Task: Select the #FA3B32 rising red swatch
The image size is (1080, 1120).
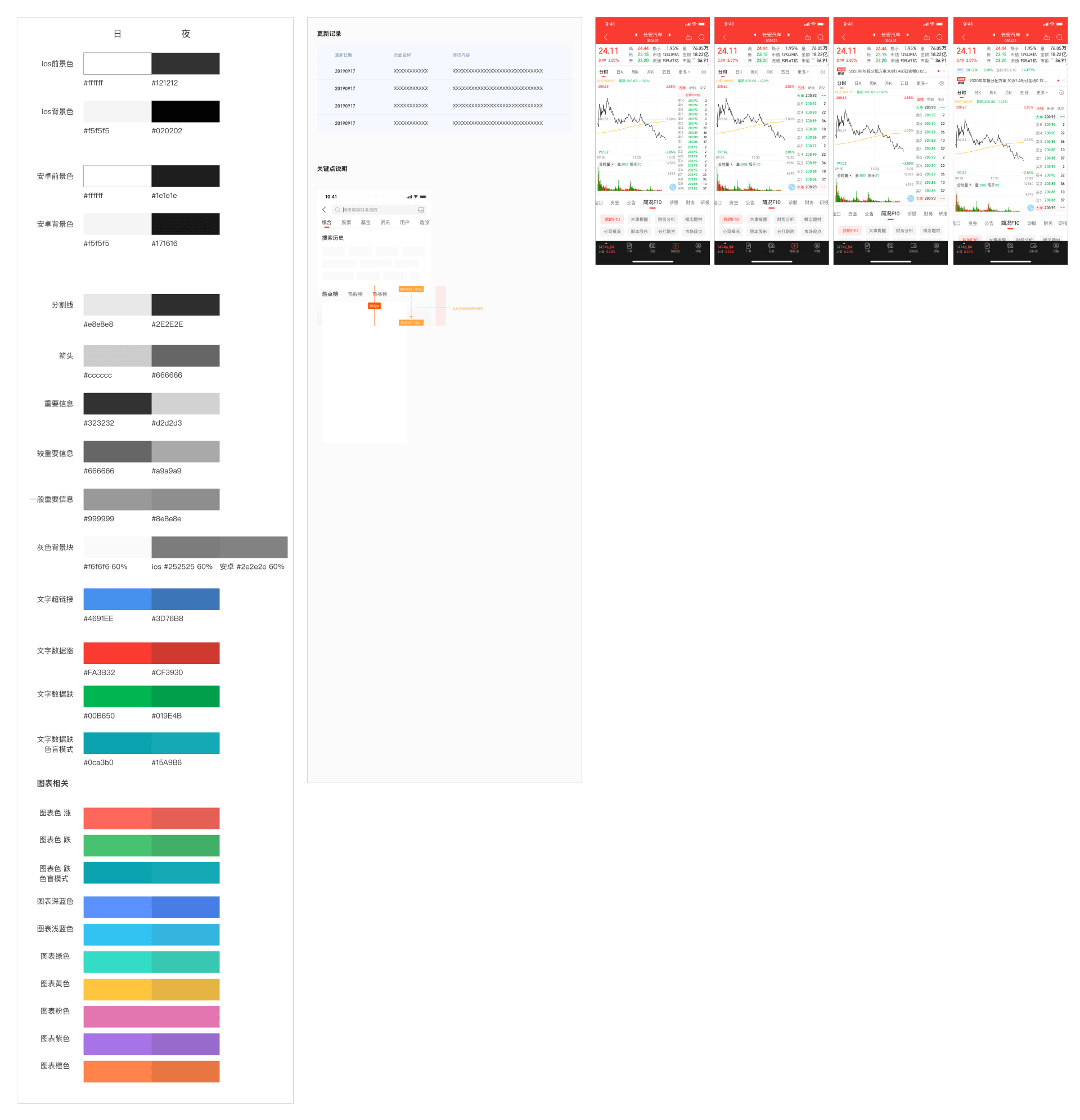Action: click(117, 653)
